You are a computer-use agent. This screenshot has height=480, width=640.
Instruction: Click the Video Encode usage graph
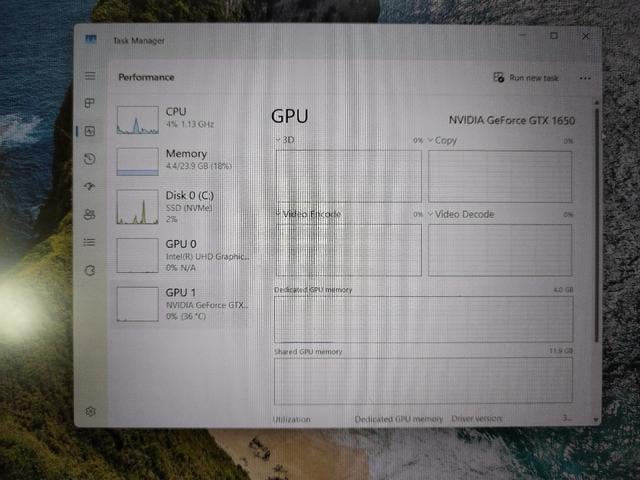(349, 250)
